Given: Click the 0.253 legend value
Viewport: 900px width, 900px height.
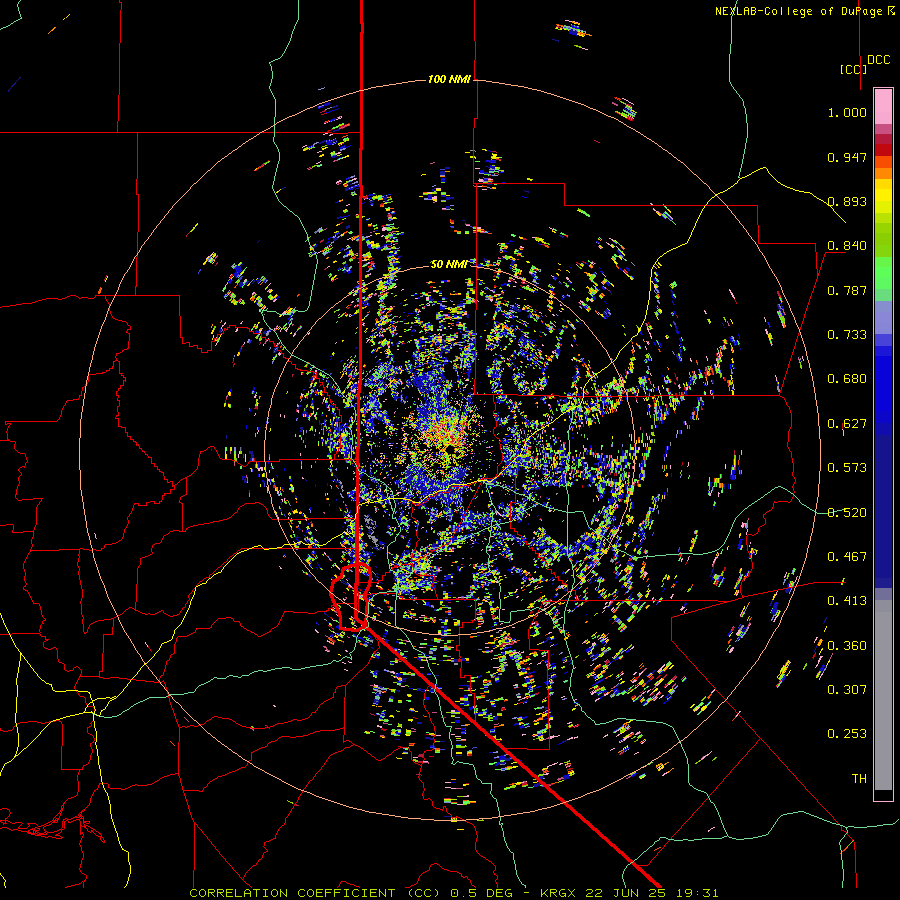Looking at the screenshot, I should coord(847,734).
